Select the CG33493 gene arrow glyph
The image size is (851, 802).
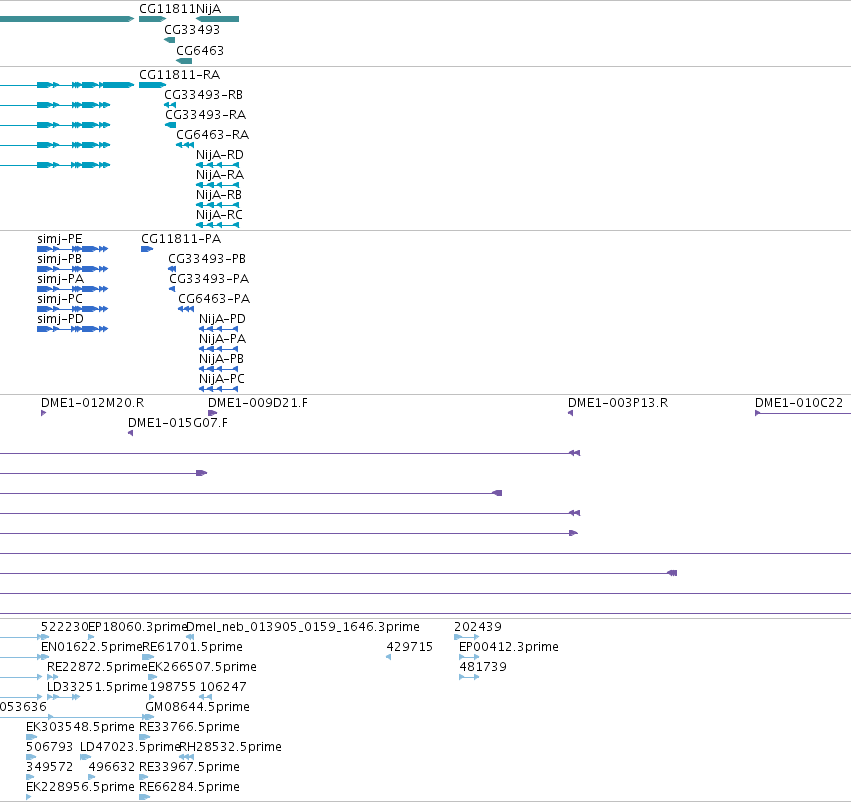point(169,40)
